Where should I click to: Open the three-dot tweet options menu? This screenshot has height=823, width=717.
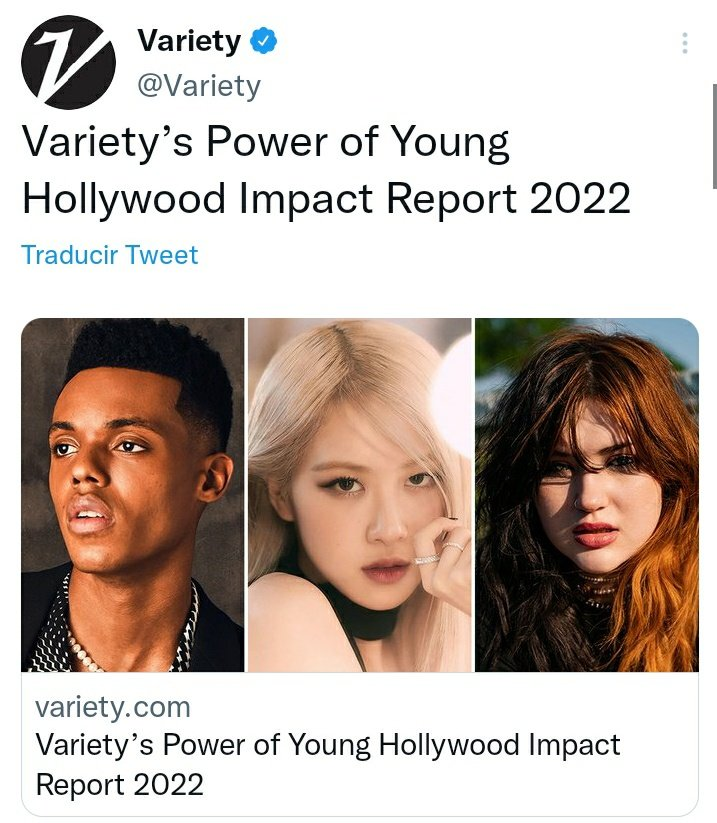684,43
